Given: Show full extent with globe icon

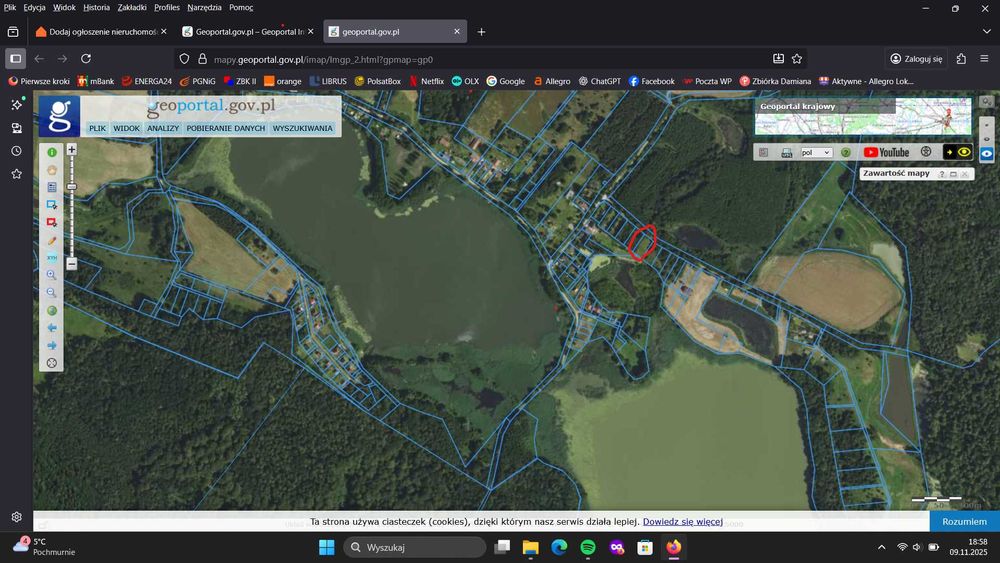Looking at the screenshot, I should click(52, 311).
